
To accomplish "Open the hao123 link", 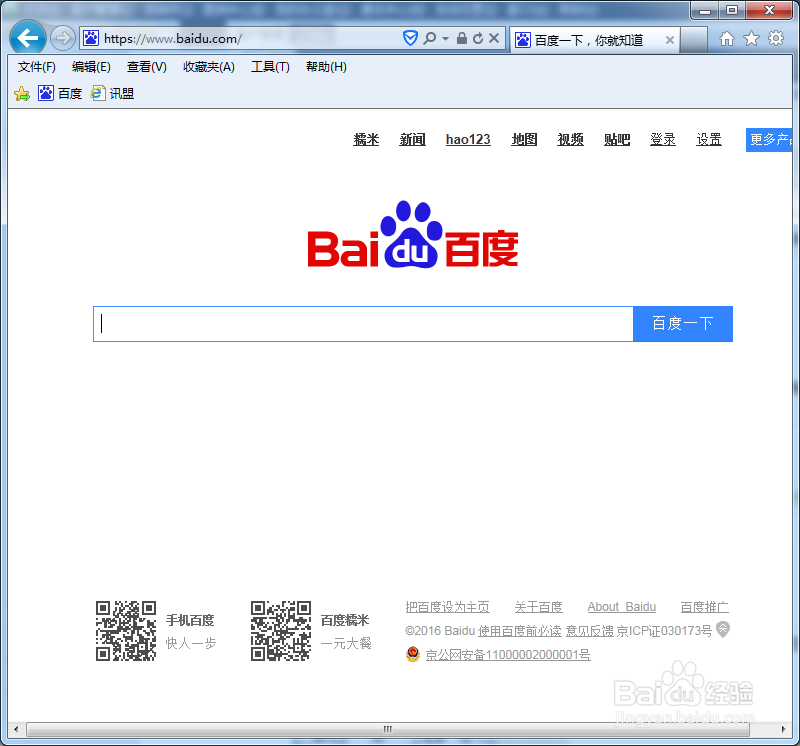I will tap(468, 139).
